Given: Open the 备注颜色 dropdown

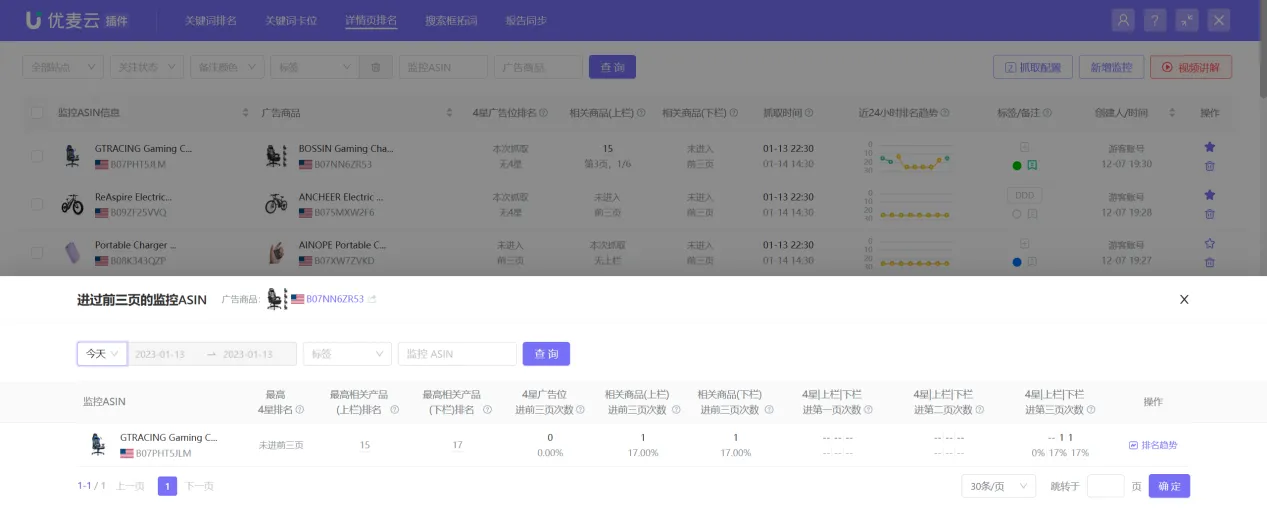Looking at the screenshot, I should 227,67.
